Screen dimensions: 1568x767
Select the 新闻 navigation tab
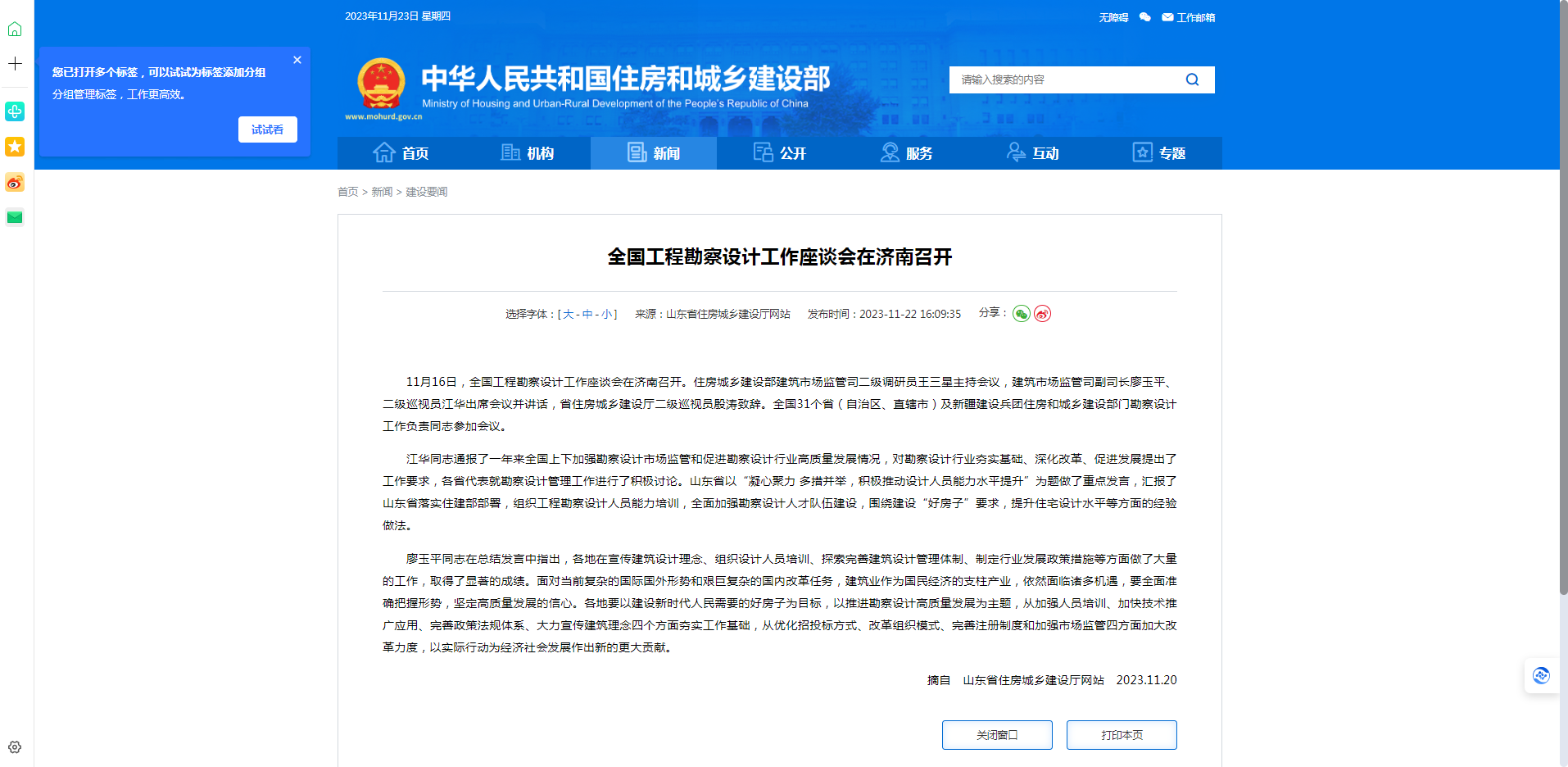(x=654, y=153)
